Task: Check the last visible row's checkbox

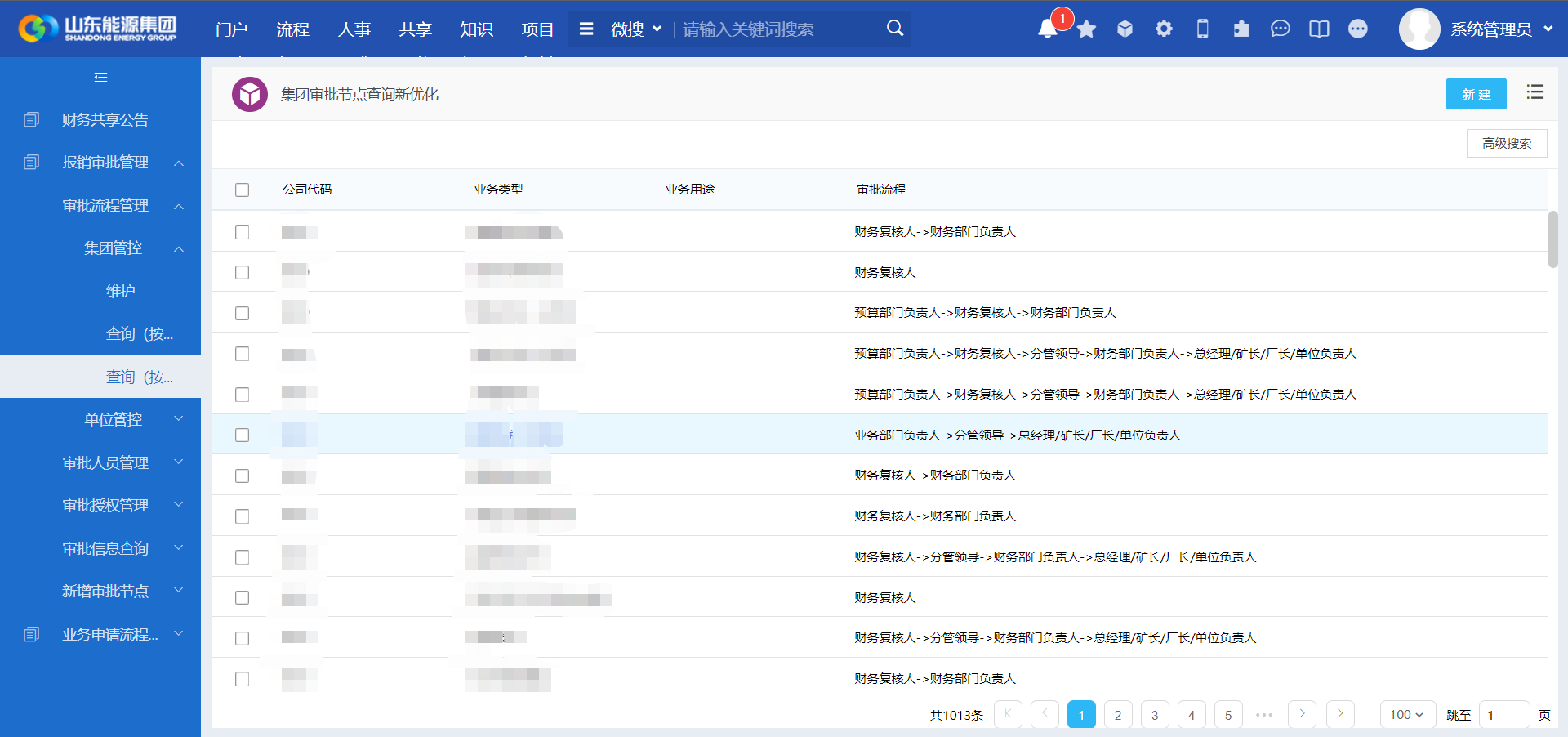Action: click(242, 679)
